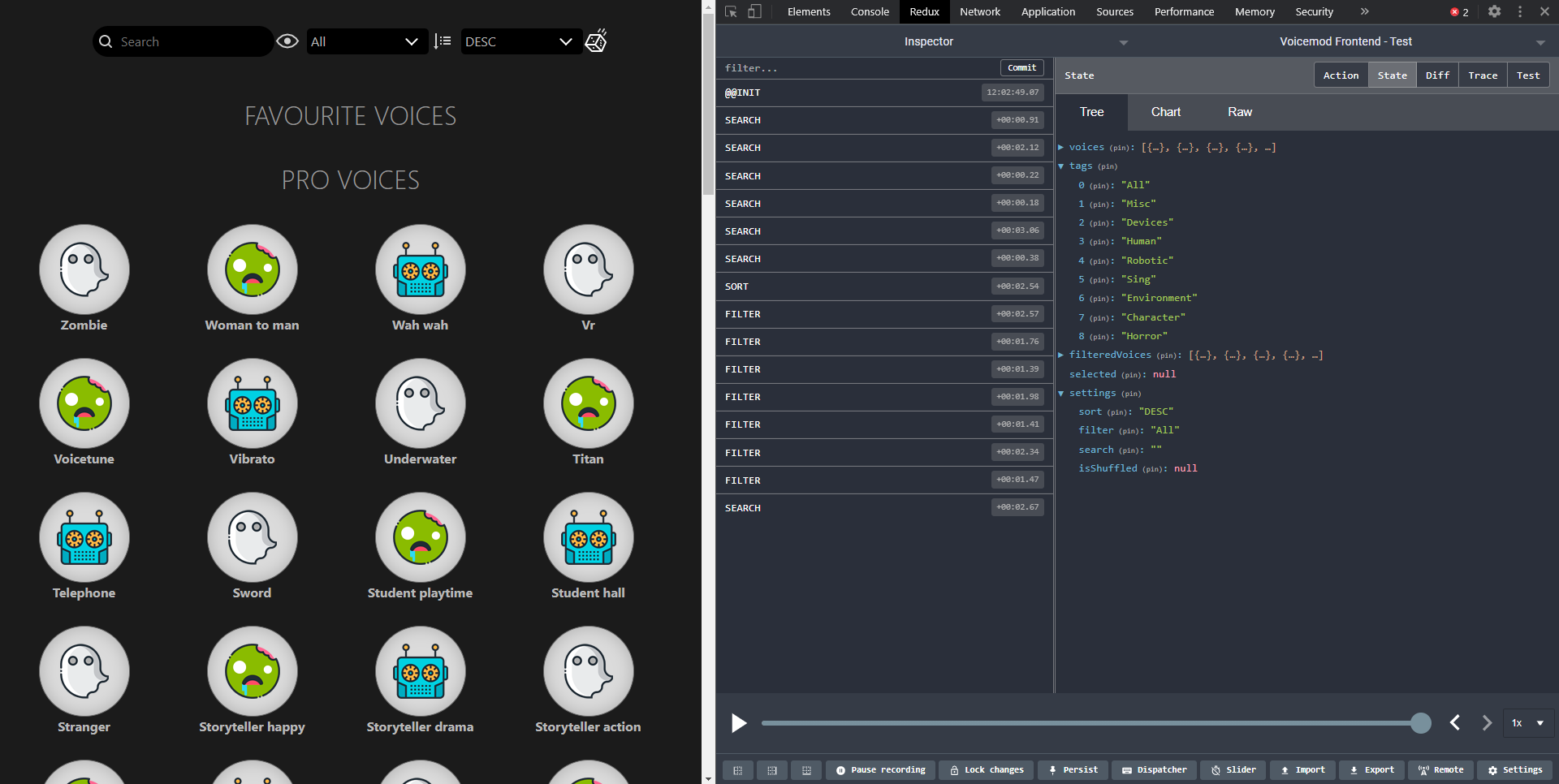Switch to the Chart view tab
The width and height of the screenshot is (1559, 784).
1166,112
